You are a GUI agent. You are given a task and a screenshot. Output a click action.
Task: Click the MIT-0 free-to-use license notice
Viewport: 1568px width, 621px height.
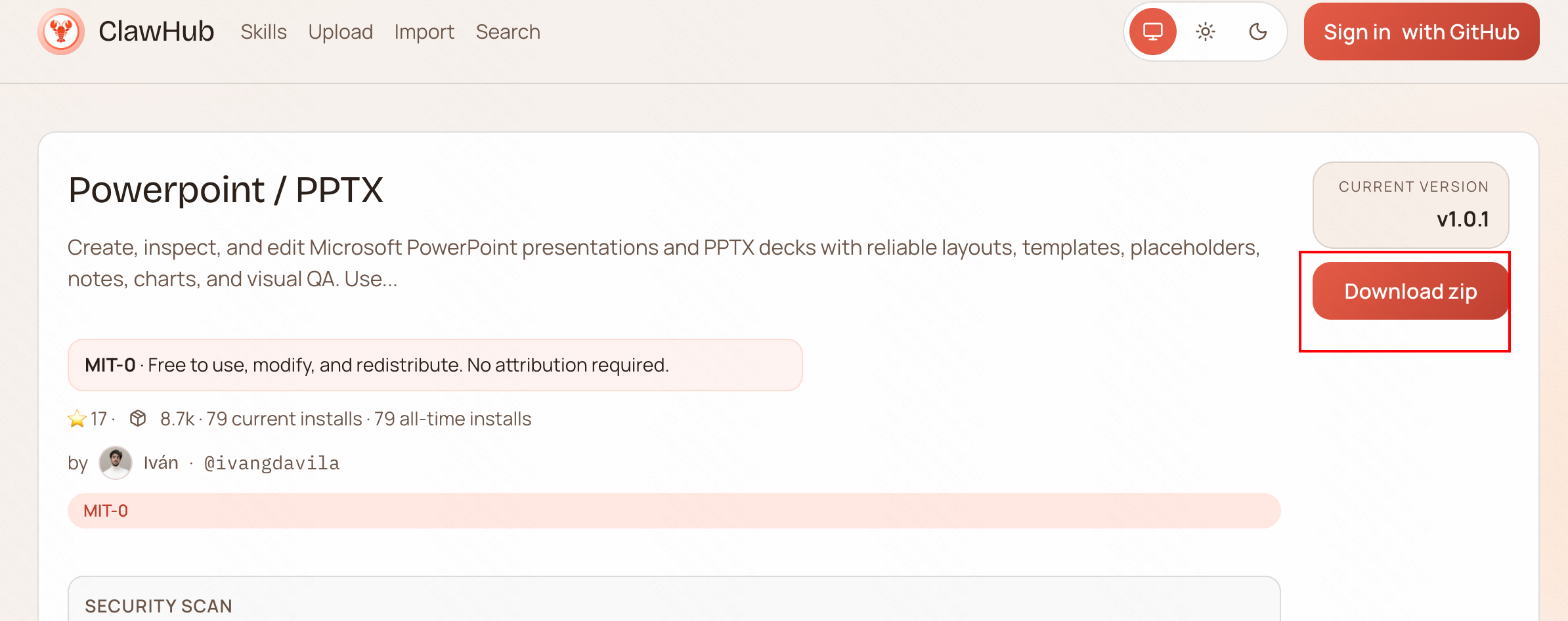click(x=435, y=365)
